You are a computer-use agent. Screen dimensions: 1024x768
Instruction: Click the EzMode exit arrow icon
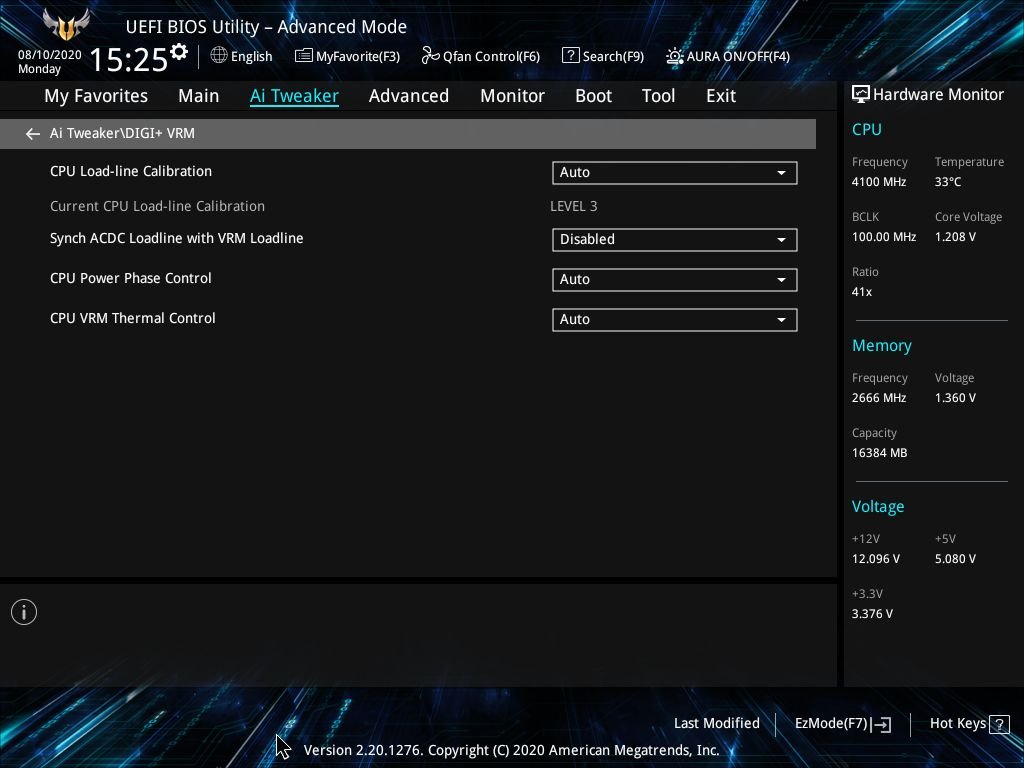click(880, 724)
